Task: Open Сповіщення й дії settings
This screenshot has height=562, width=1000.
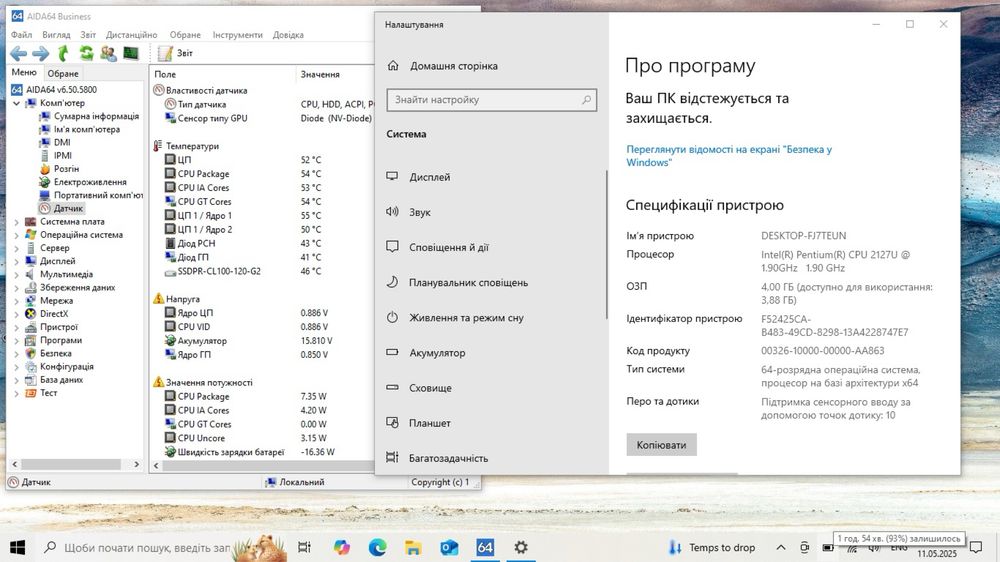Action: tap(491, 247)
